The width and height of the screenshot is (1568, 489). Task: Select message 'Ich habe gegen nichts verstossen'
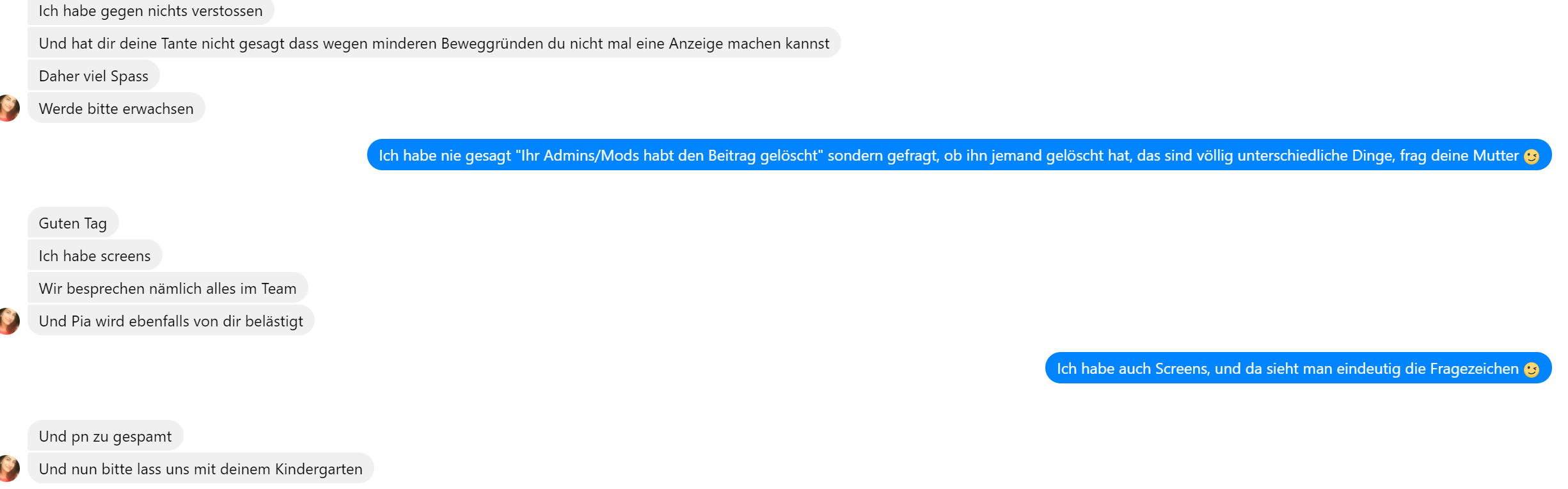[x=151, y=11]
